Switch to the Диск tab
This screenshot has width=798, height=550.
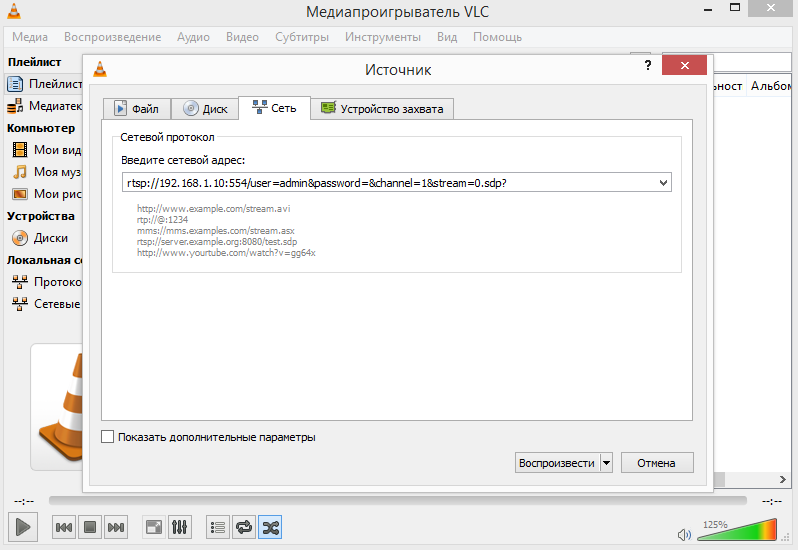[x=205, y=109]
